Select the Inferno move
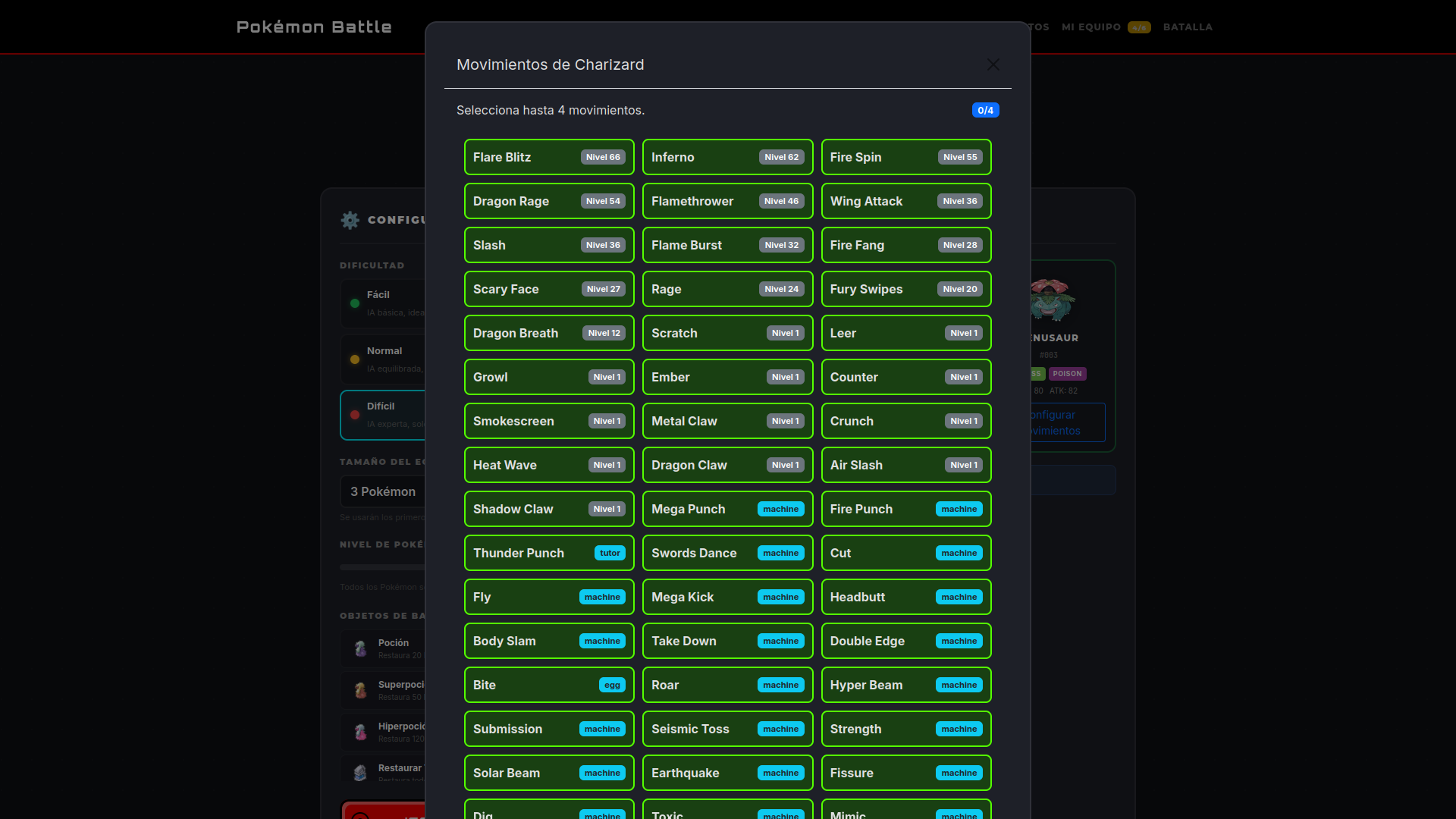Image resolution: width=1456 pixels, height=819 pixels. click(727, 157)
